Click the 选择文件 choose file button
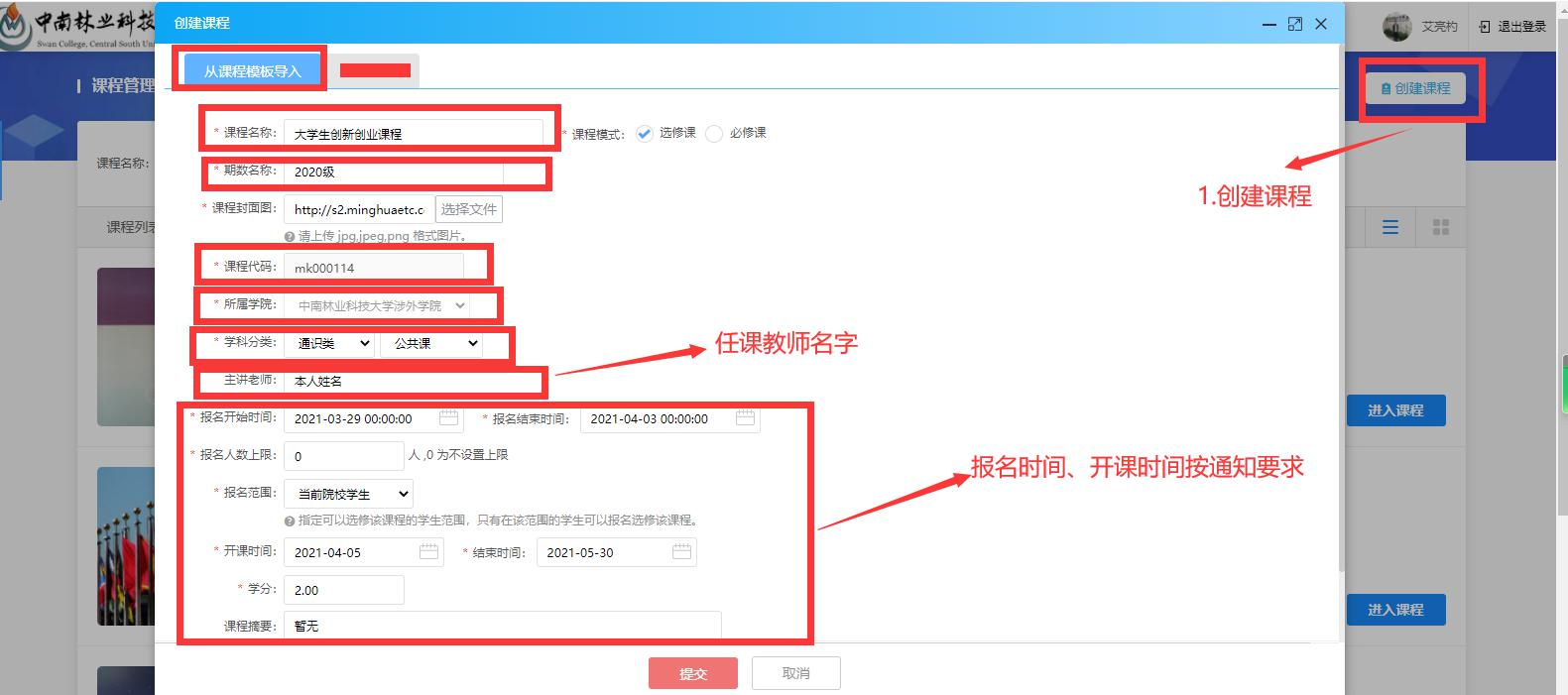This screenshot has width=1568, height=695. click(x=468, y=209)
